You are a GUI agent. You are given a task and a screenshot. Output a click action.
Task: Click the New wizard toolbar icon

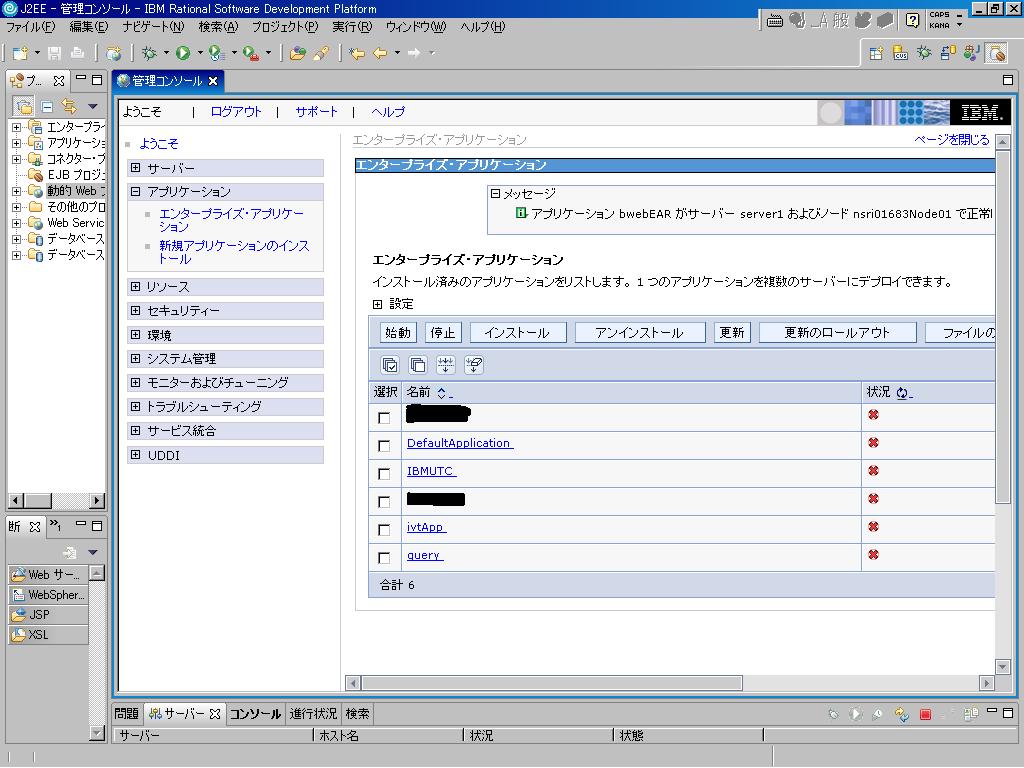click(20, 53)
